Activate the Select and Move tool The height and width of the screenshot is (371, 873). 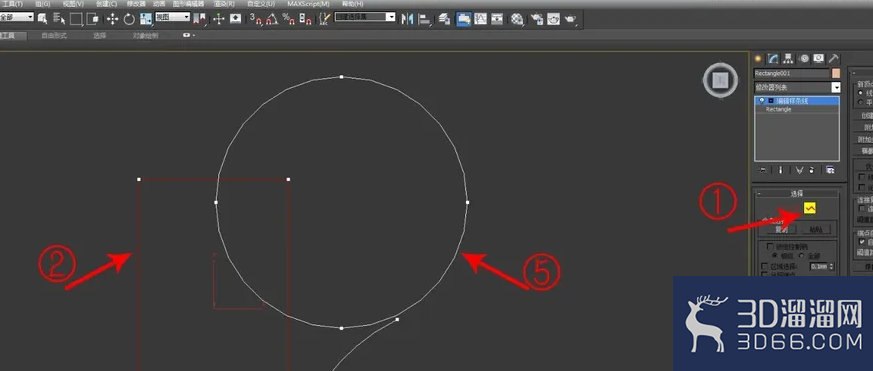click(x=112, y=18)
